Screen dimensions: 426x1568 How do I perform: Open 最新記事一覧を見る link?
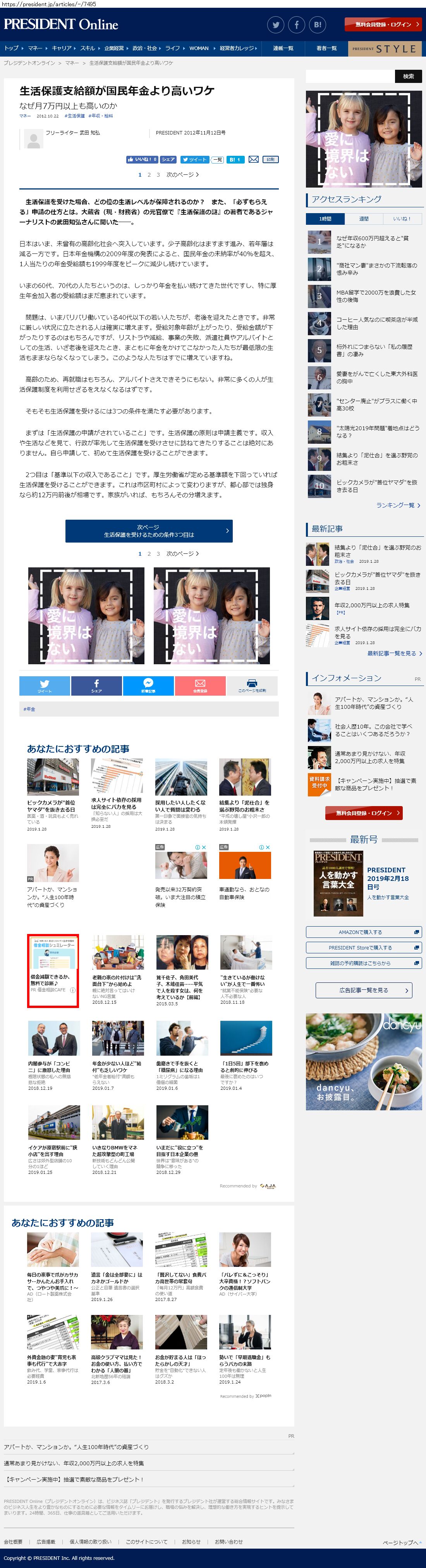[x=394, y=653]
